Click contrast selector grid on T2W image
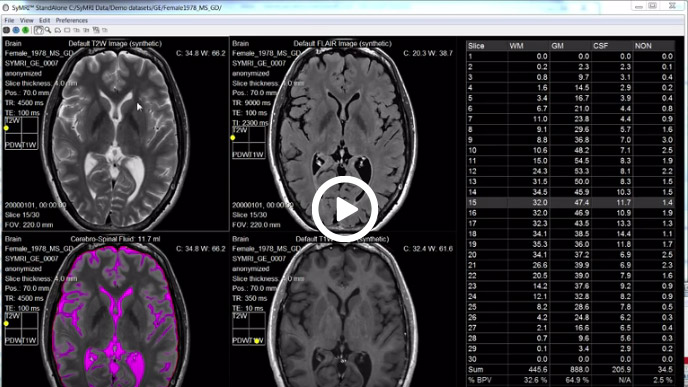 pos(21,133)
